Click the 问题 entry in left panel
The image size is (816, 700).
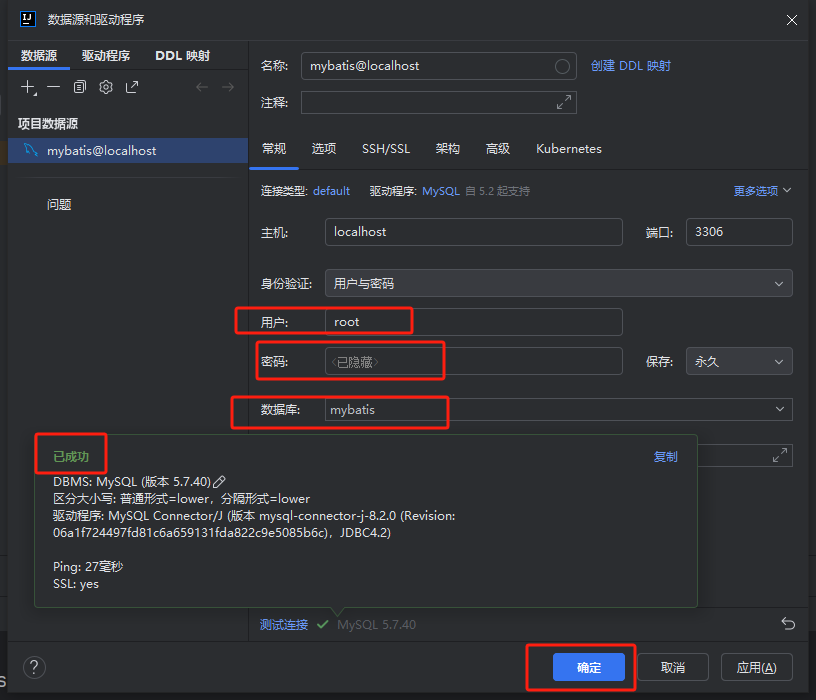[59, 205]
